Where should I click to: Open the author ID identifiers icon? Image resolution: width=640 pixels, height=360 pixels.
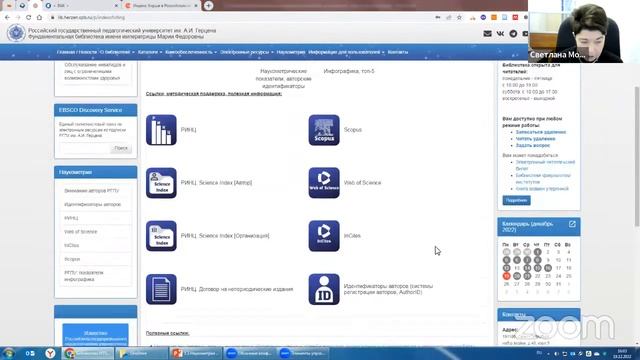324,289
